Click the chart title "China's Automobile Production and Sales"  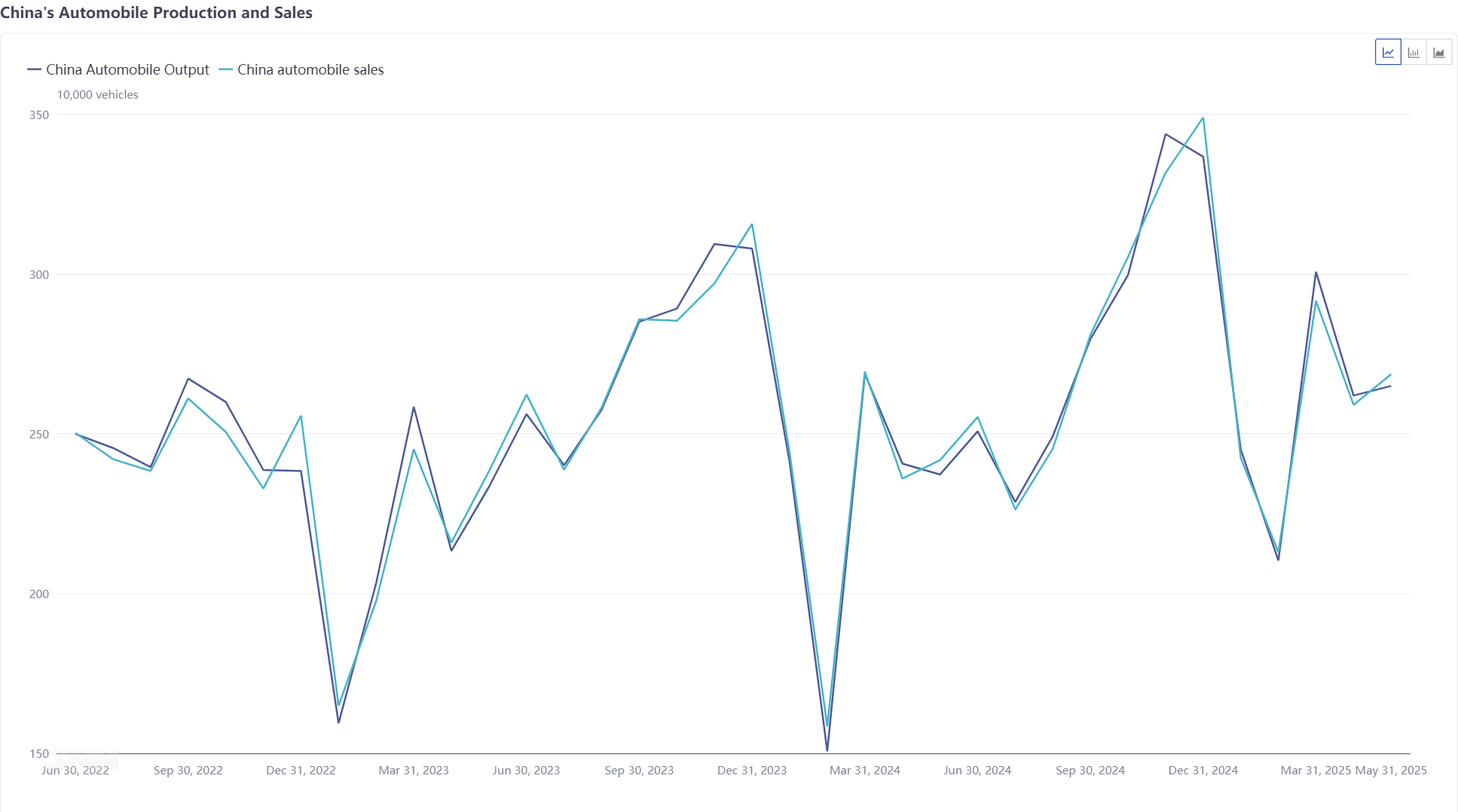(156, 13)
